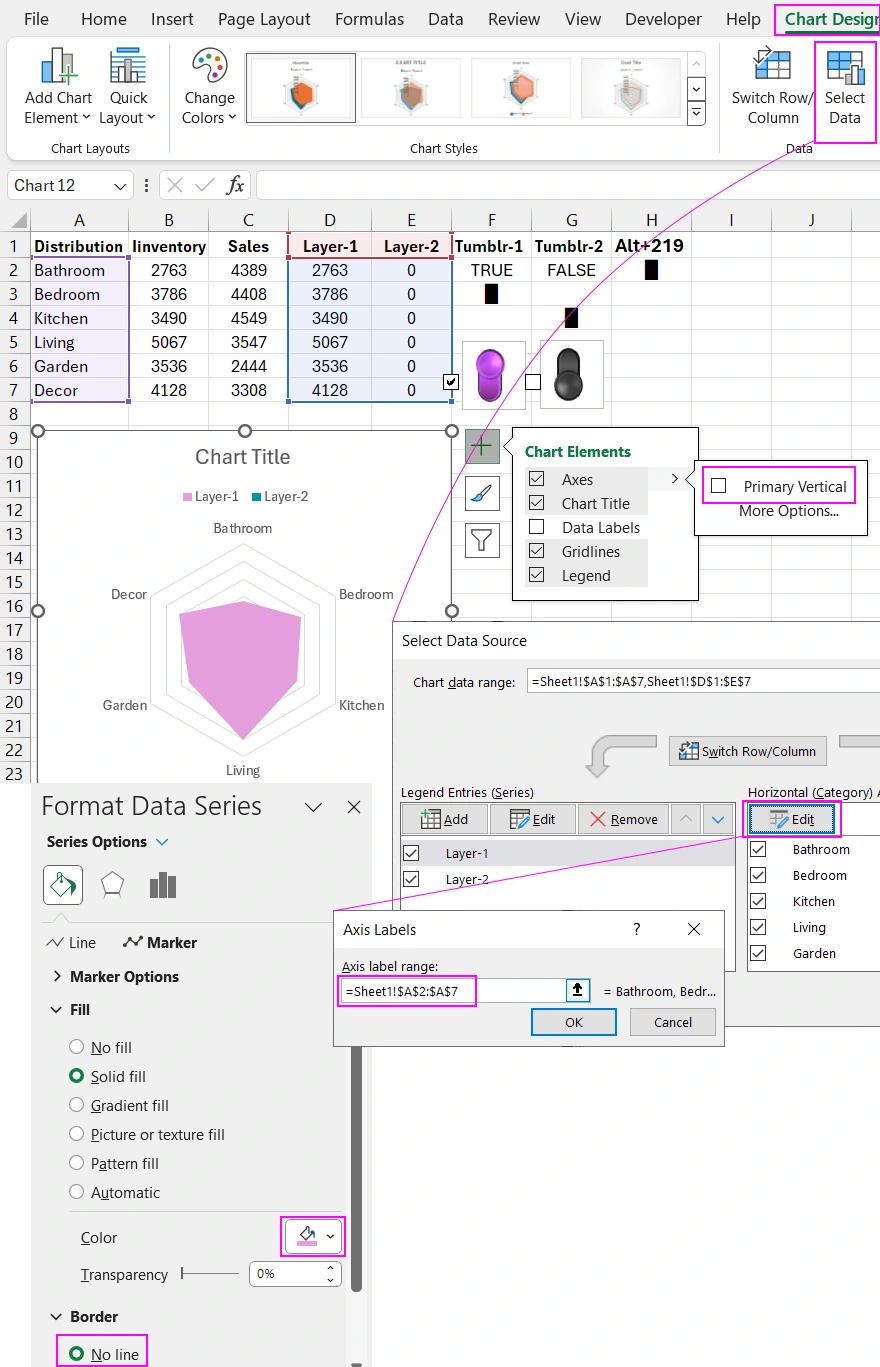Click the Axis label range input field
The height and width of the screenshot is (1367, 880).
[x=406, y=990]
